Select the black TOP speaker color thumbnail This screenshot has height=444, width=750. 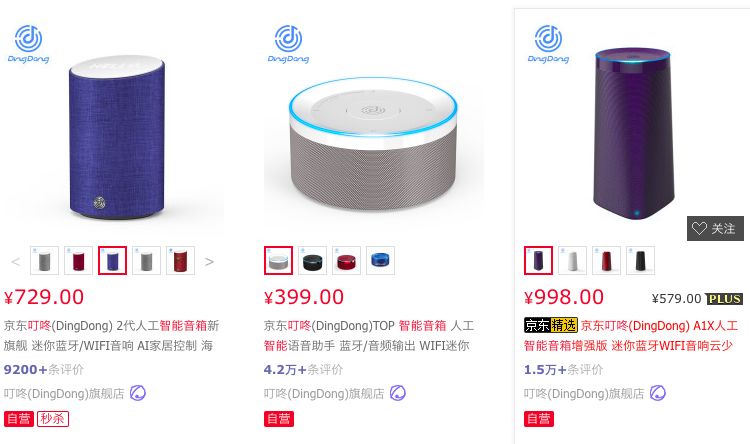tap(312, 261)
